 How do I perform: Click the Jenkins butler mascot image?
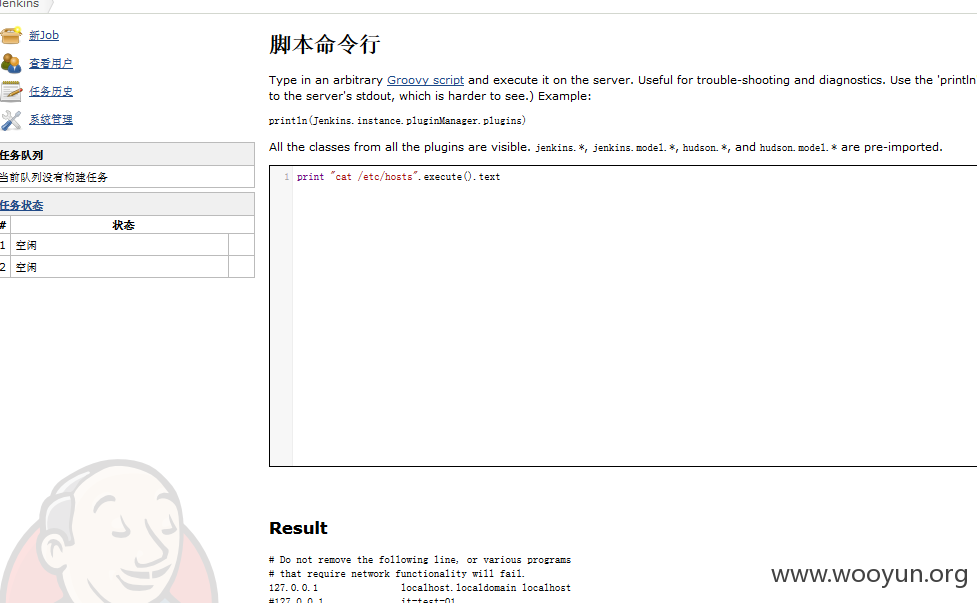109,531
